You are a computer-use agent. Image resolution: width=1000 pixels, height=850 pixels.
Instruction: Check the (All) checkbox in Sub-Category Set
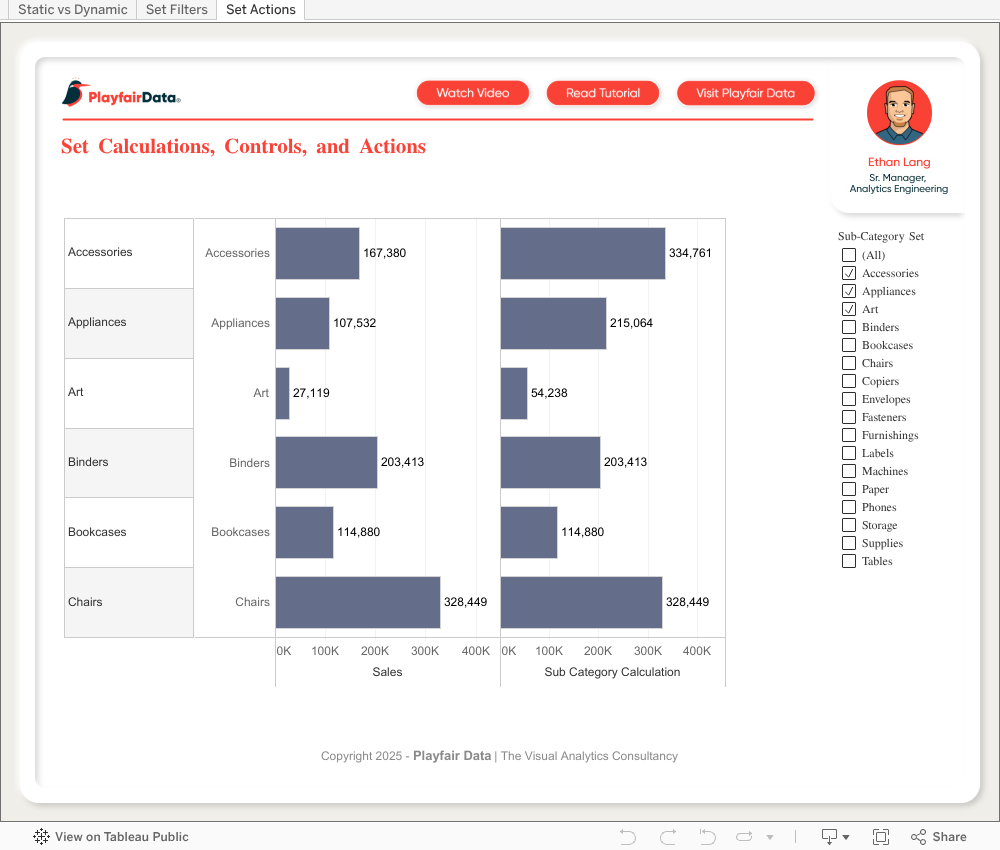849,255
